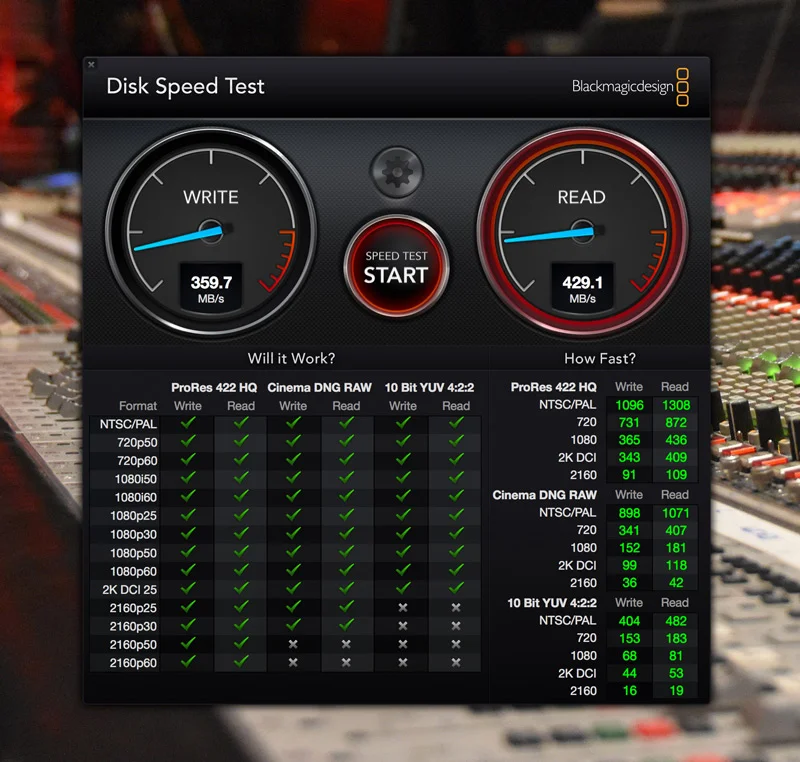The image size is (800, 762).
Task: Click the NTSC/PAL format row label
Action: tap(128, 424)
